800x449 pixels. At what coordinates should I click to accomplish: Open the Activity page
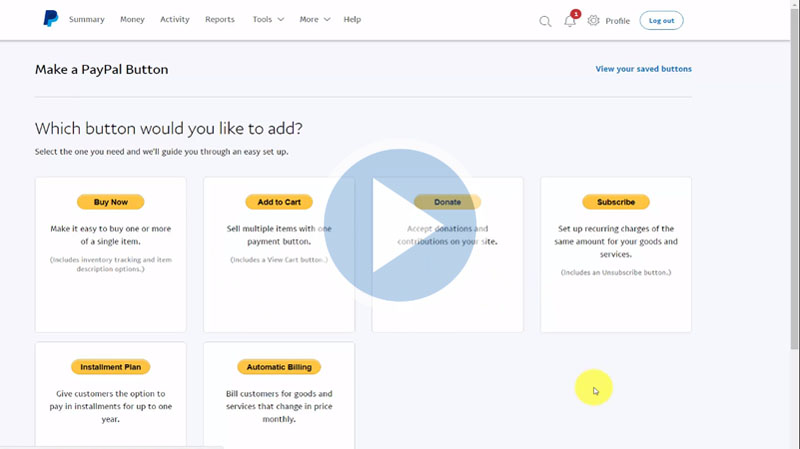click(175, 19)
